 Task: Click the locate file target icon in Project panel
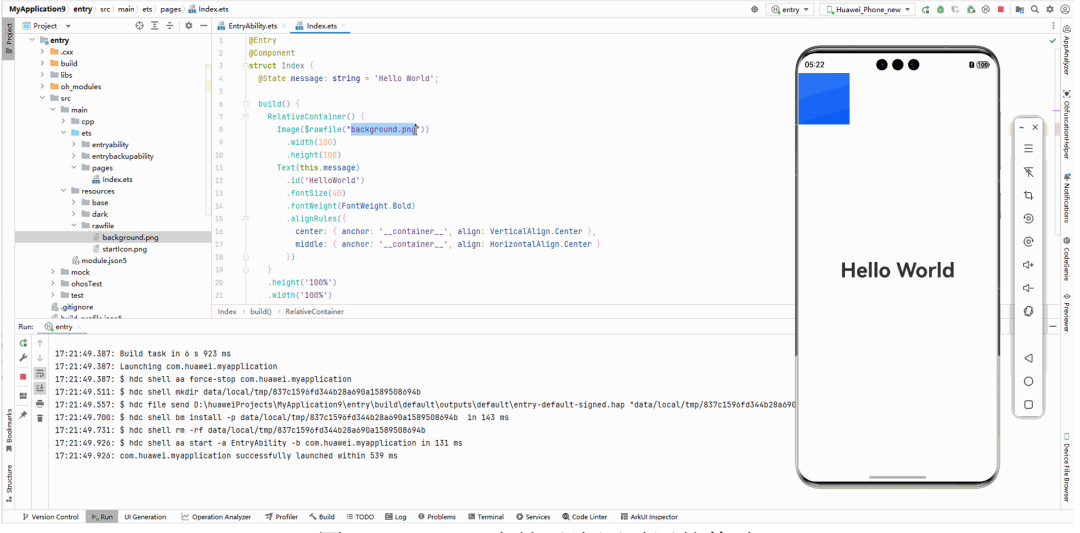click(139, 25)
